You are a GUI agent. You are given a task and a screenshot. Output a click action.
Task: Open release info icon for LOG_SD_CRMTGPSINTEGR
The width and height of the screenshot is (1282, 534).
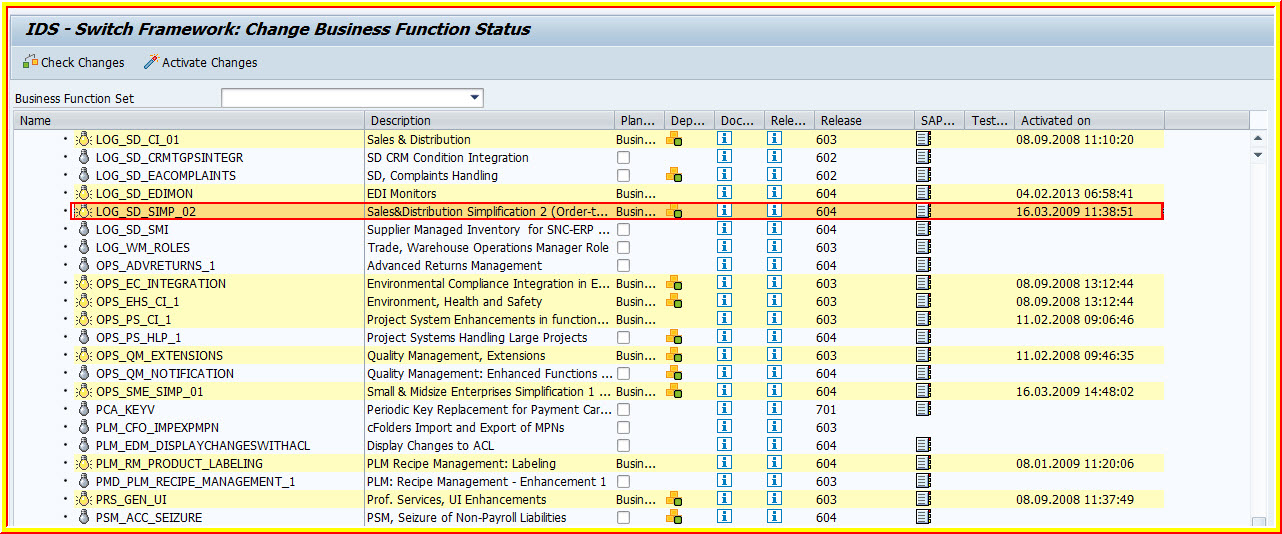click(774, 158)
